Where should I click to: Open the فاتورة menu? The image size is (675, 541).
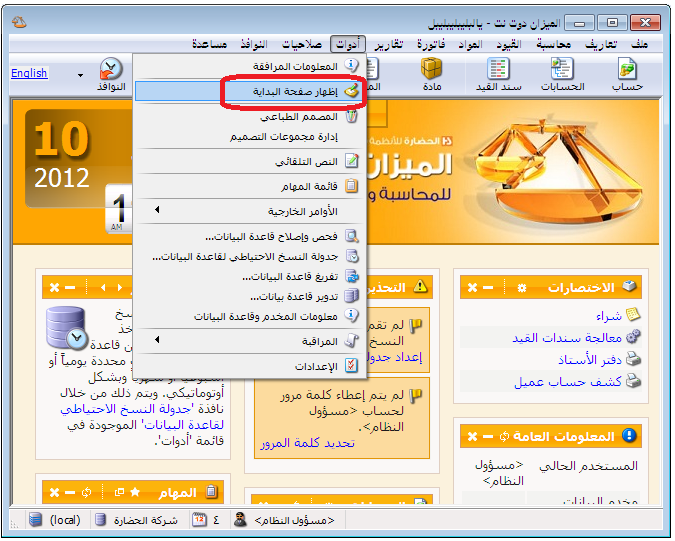pos(431,44)
